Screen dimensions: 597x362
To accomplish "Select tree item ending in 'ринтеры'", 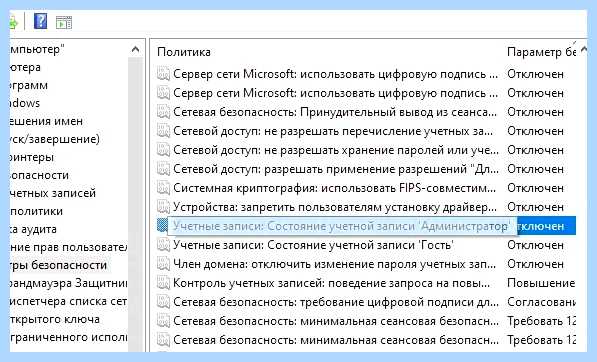I will pos(32,157).
